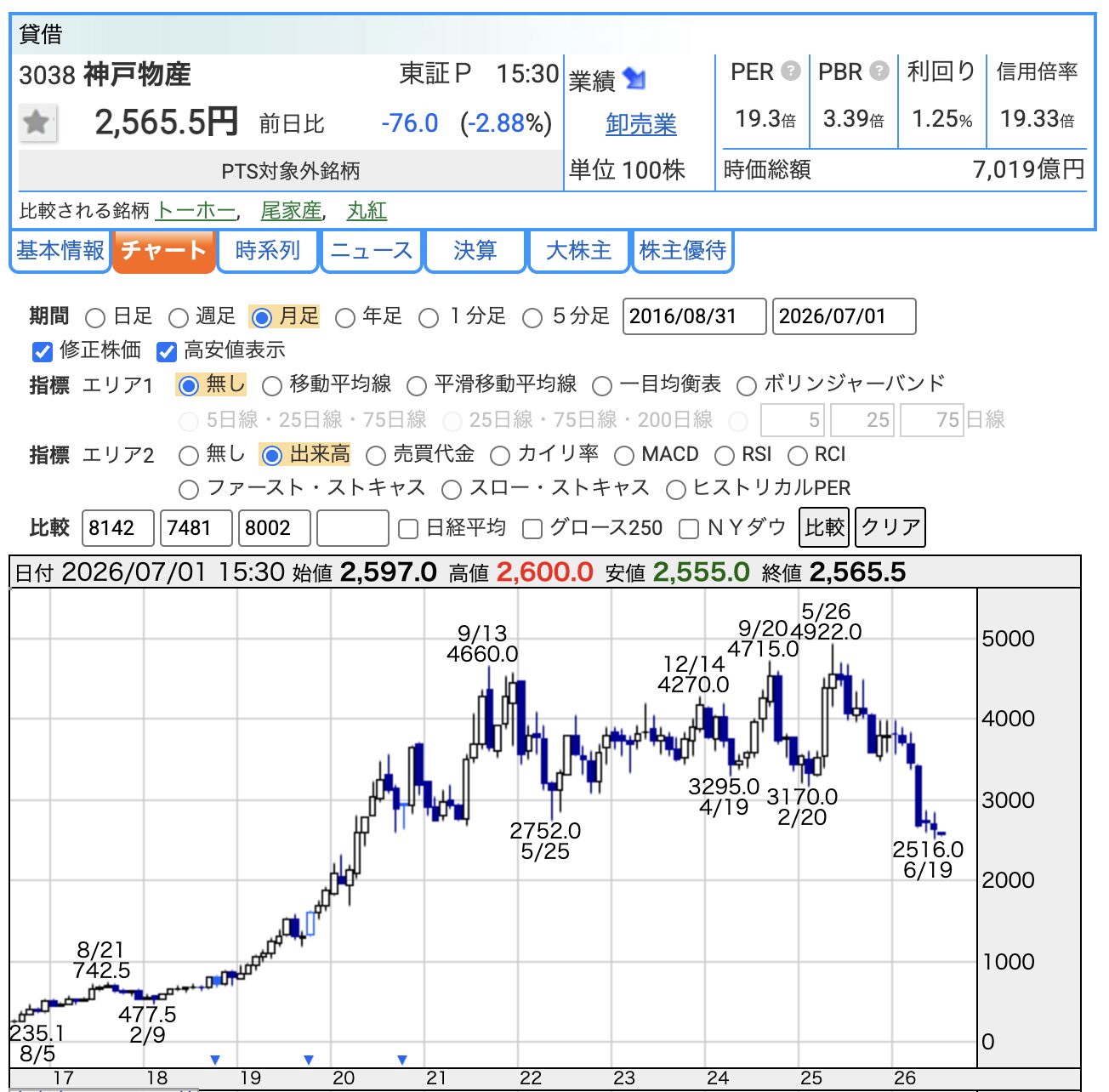1109x1092 pixels.
Task: Select ヒストリカルPER option
Action: (676, 490)
